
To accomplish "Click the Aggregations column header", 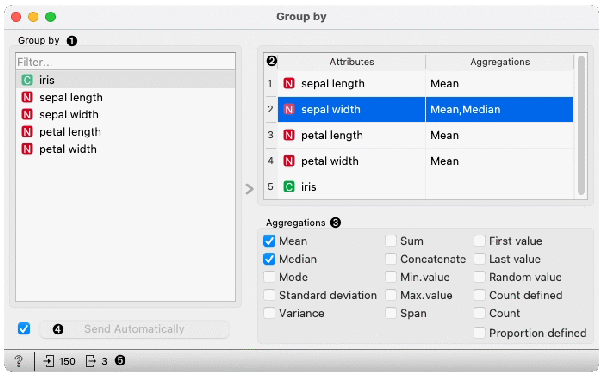I will 500,62.
